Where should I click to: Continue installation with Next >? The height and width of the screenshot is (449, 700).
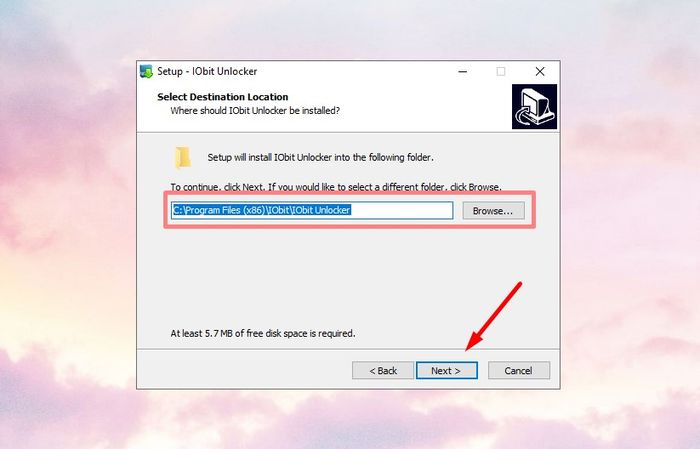(x=446, y=370)
